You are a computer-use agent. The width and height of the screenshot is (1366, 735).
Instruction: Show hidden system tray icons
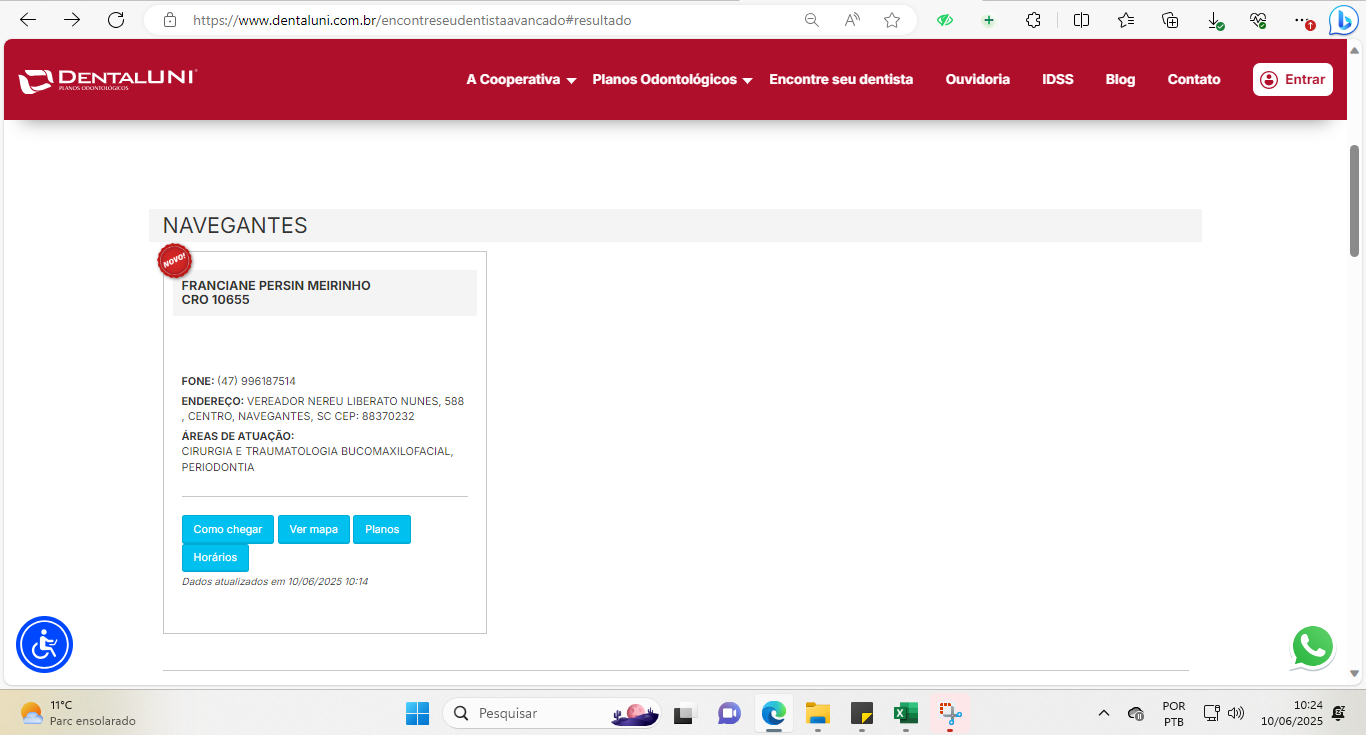pyautogui.click(x=1104, y=713)
